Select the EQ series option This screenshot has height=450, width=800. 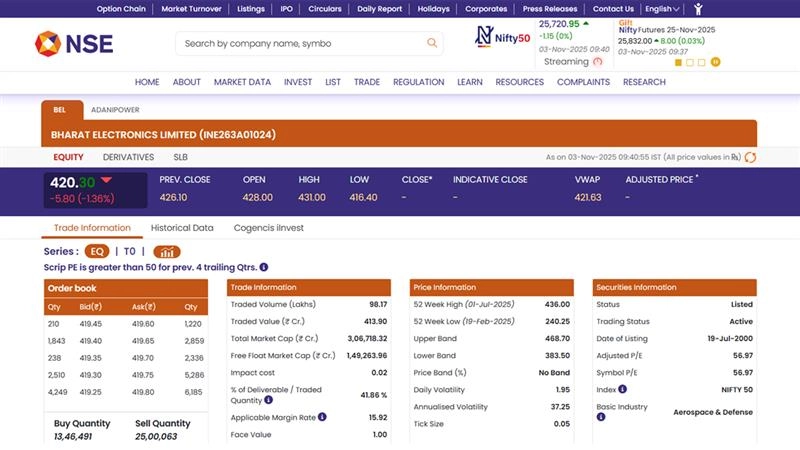96,252
